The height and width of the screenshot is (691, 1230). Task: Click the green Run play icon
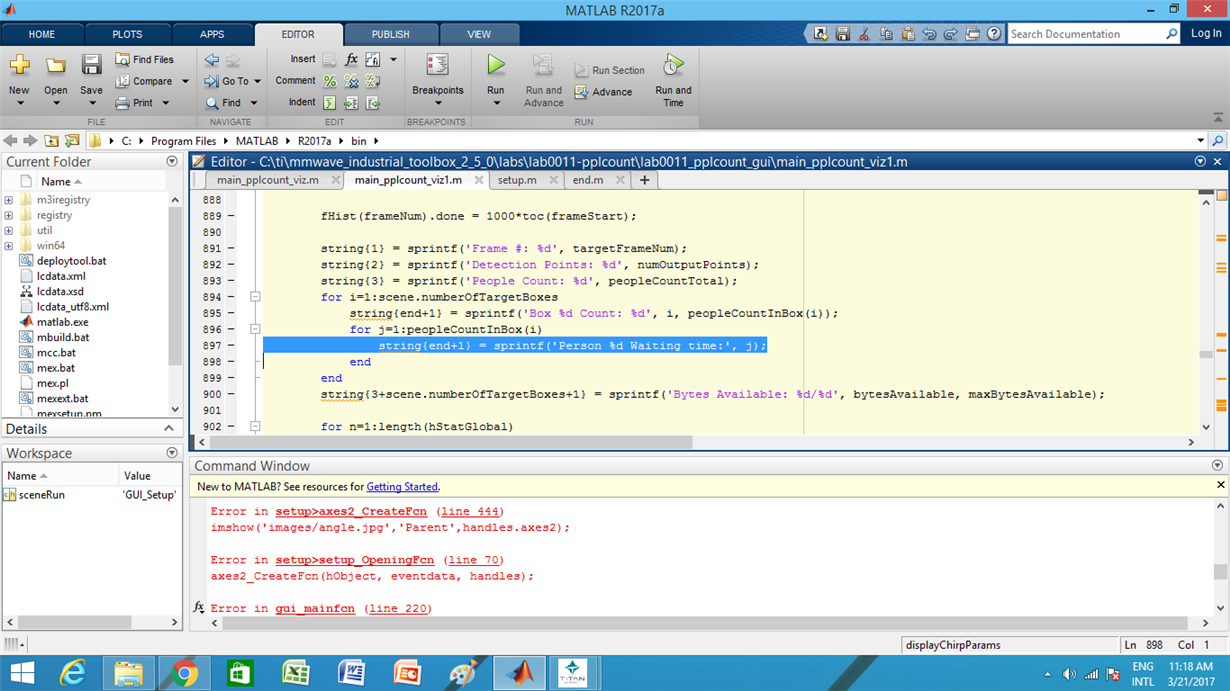click(x=495, y=66)
